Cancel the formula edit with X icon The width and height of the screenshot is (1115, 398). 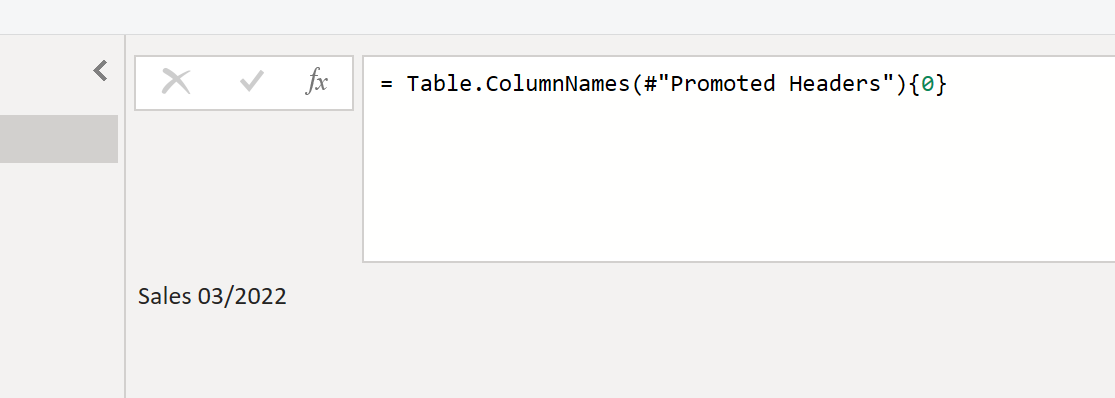tap(176, 82)
